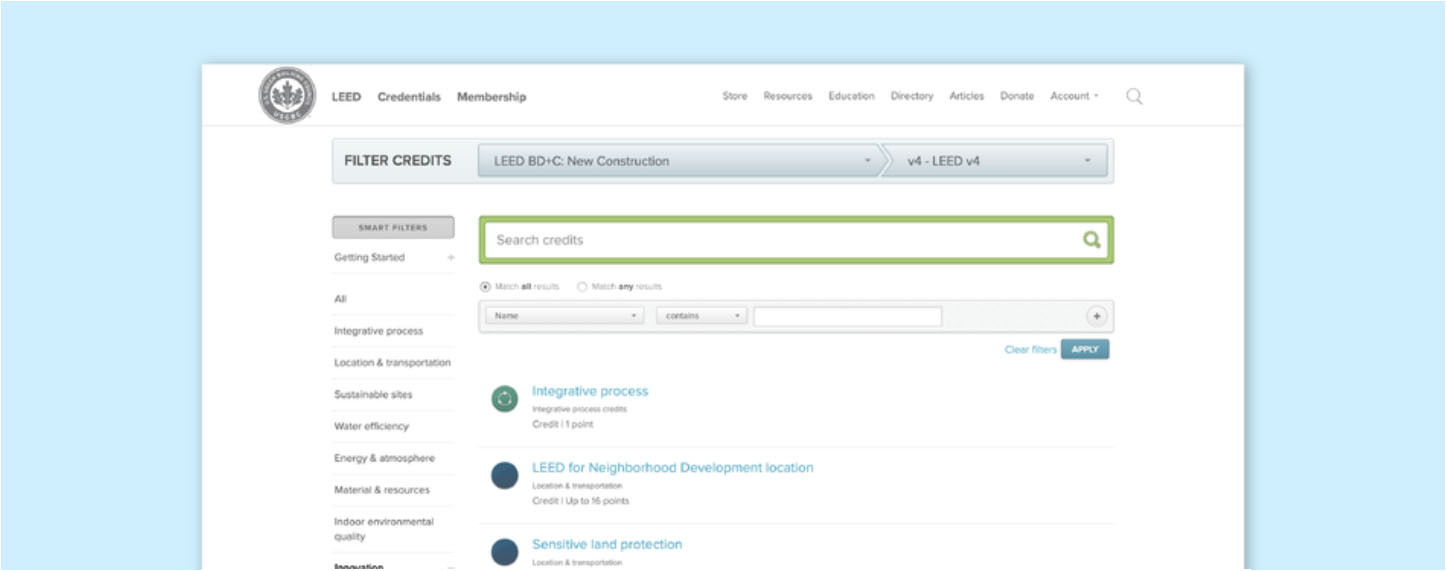The height and width of the screenshot is (571, 1446).
Task: Click the filter value text field
Action: click(x=848, y=316)
